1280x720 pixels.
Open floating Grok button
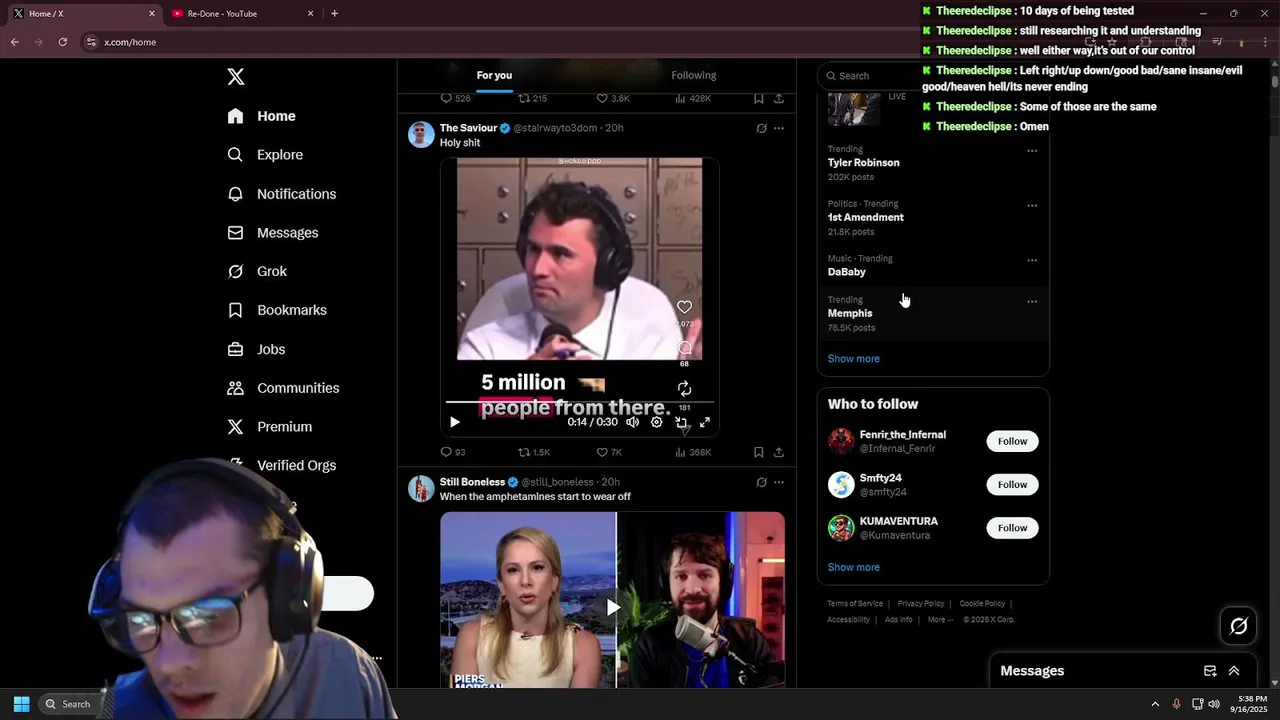click(x=1239, y=626)
